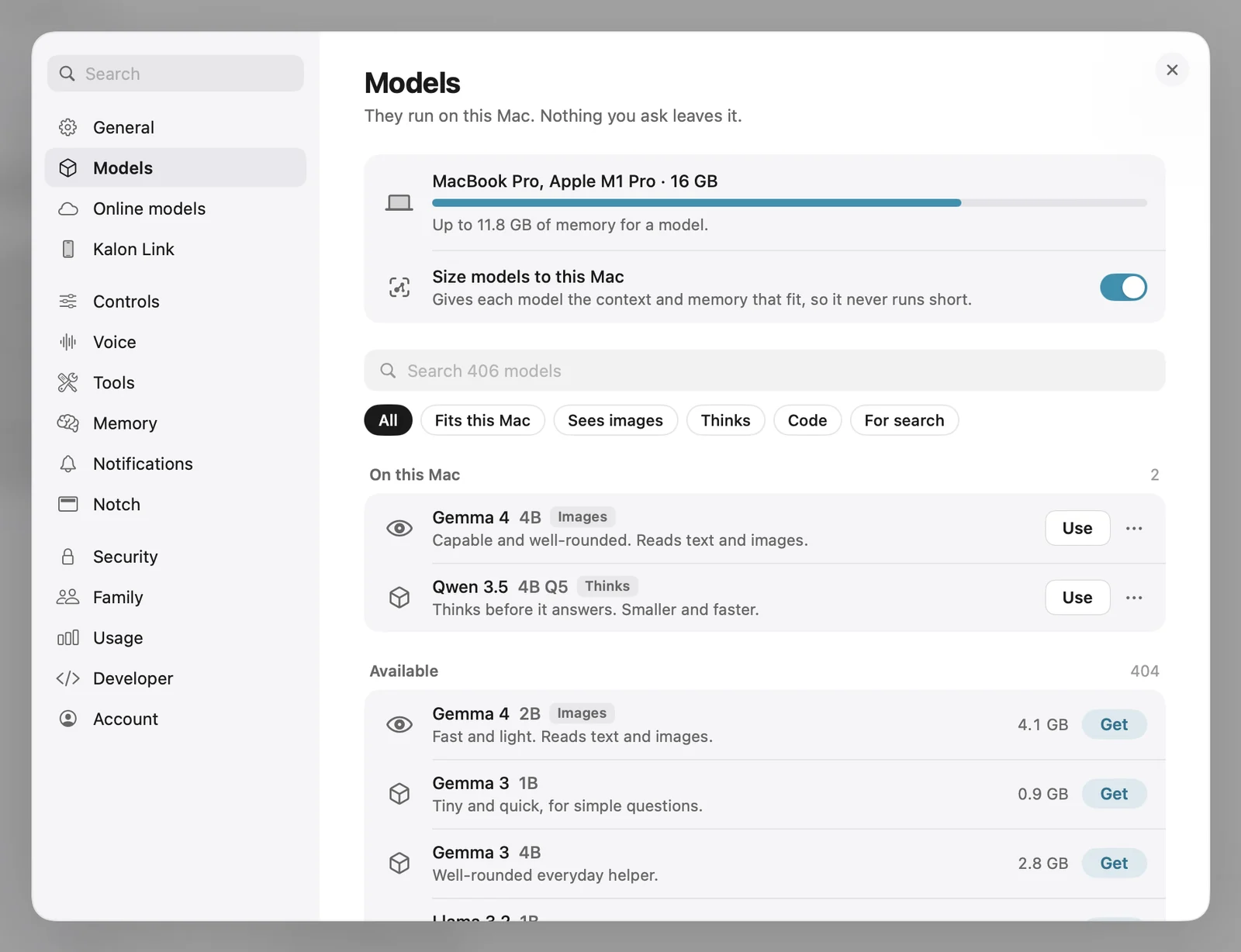Open the Tools section

175,382
